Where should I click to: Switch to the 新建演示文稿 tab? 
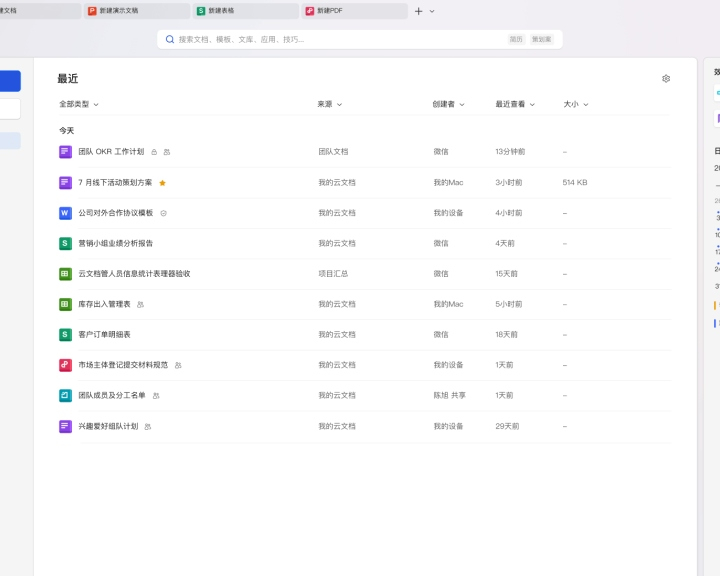pos(136,11)
